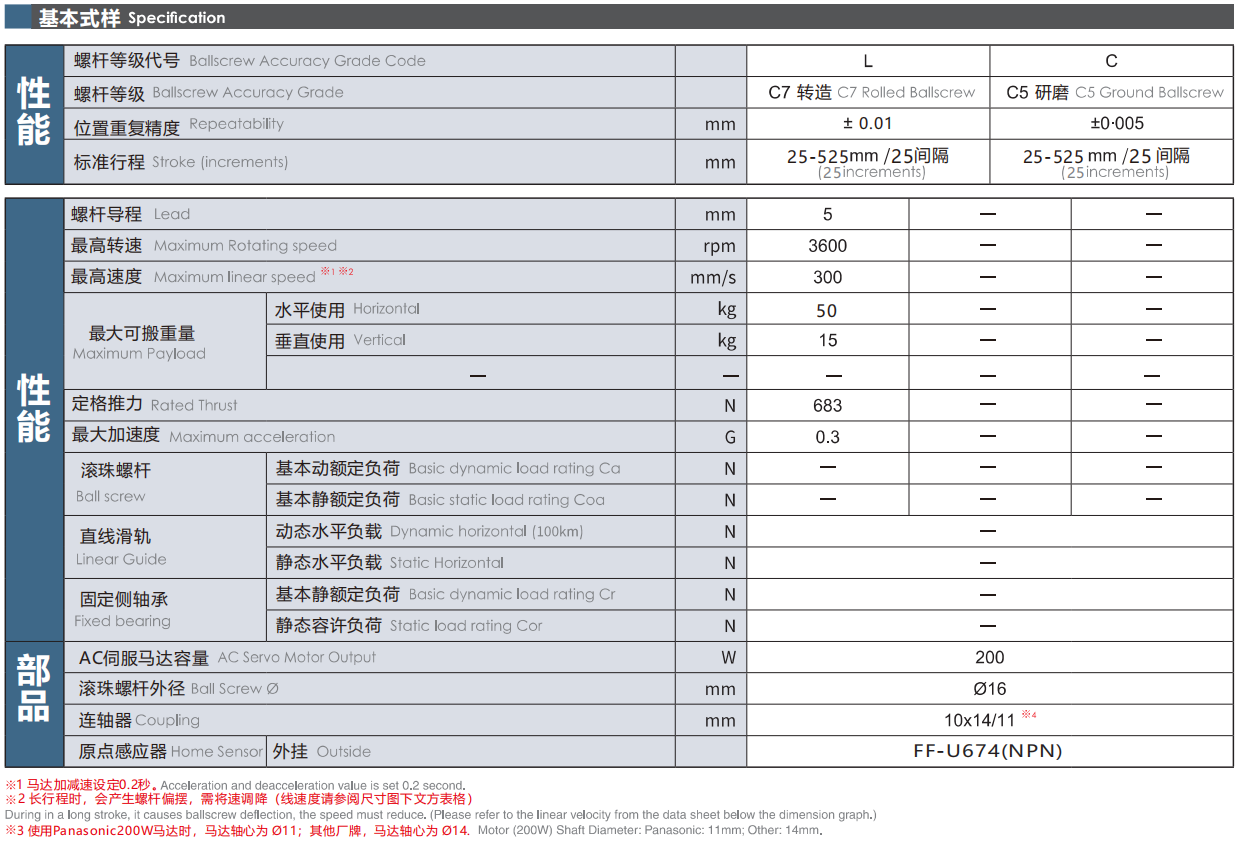Select the C accuracy grade code column header
Viewport: 1238px width, 843px height.
point(1111,61)
